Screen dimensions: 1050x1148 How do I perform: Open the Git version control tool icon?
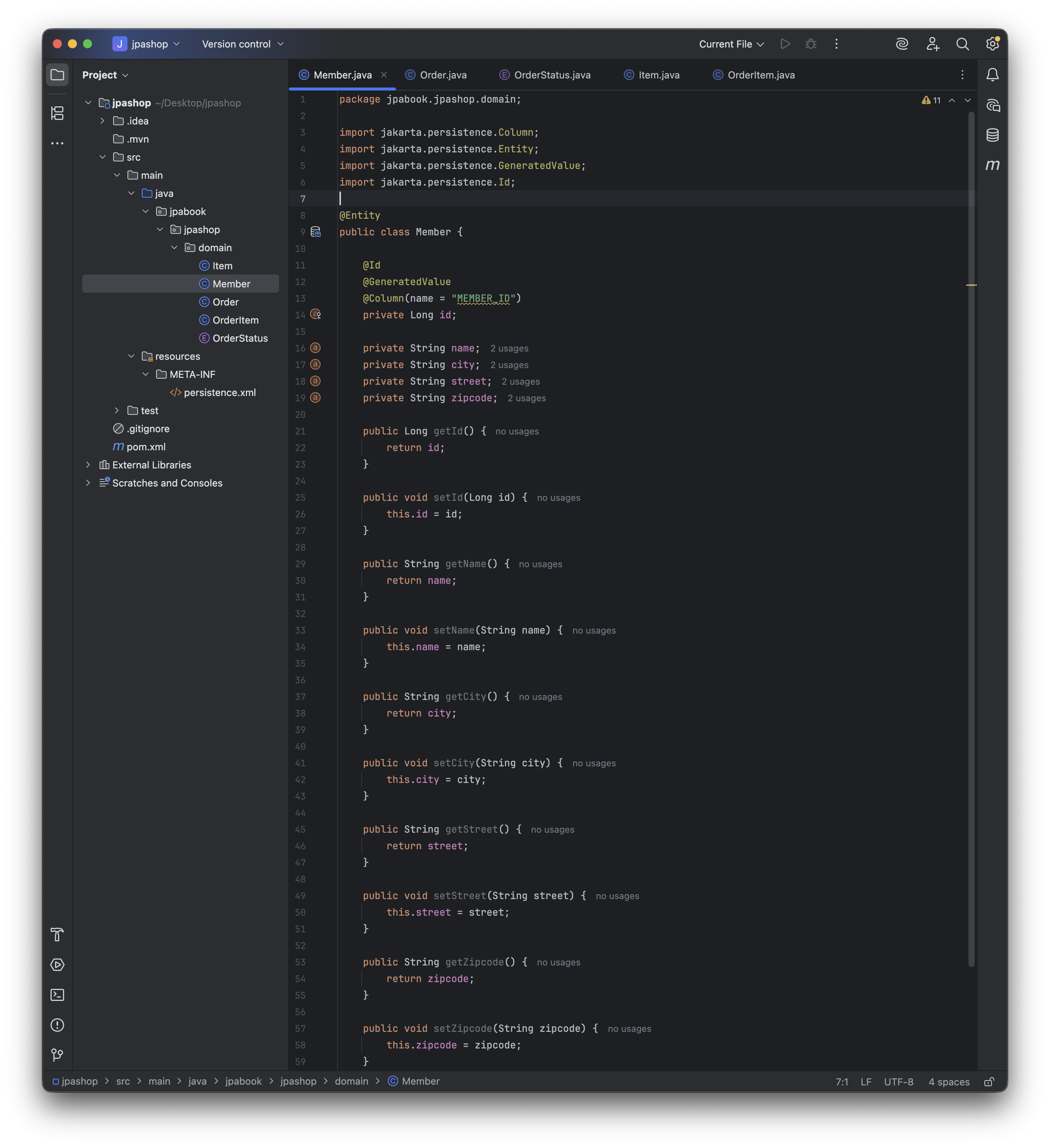pos(57,1055)
